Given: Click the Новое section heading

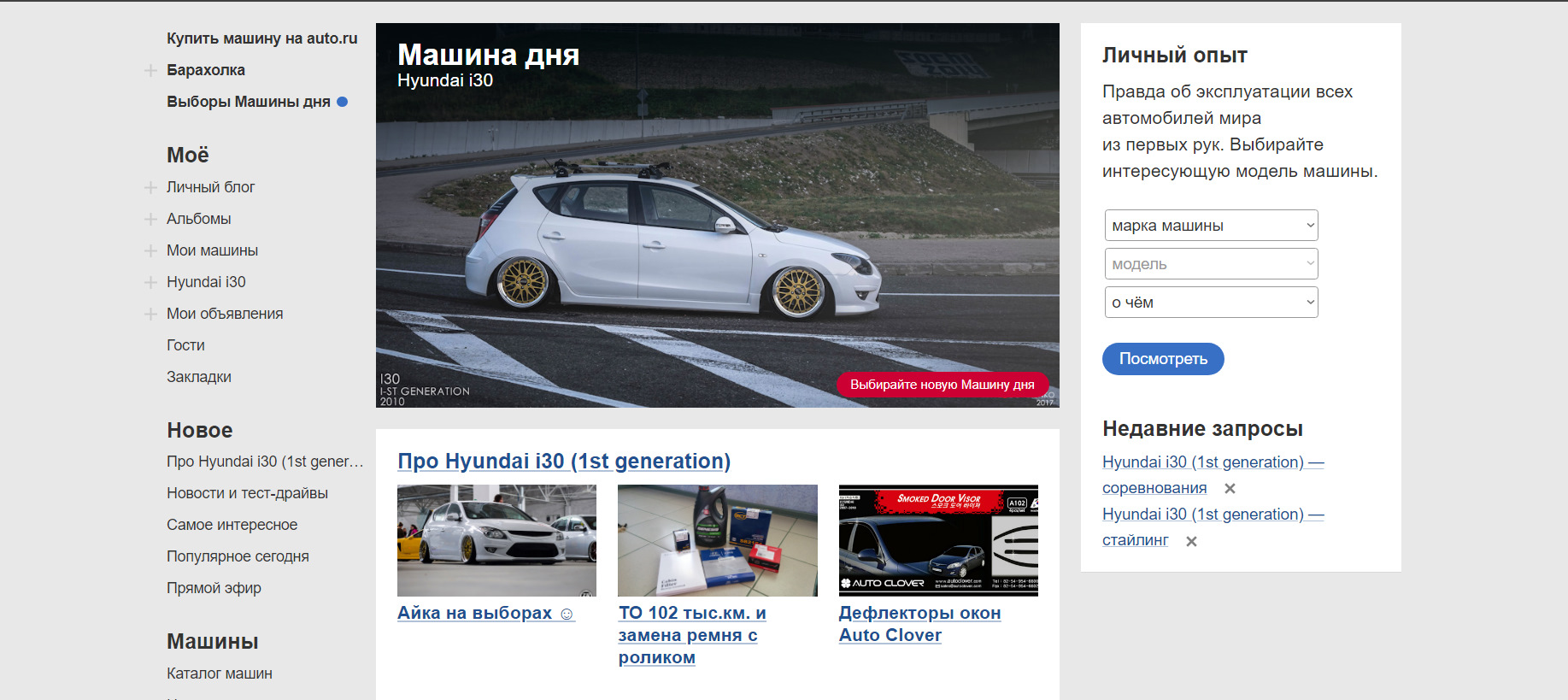Looking at the screenshot, I should click(200, 430).
